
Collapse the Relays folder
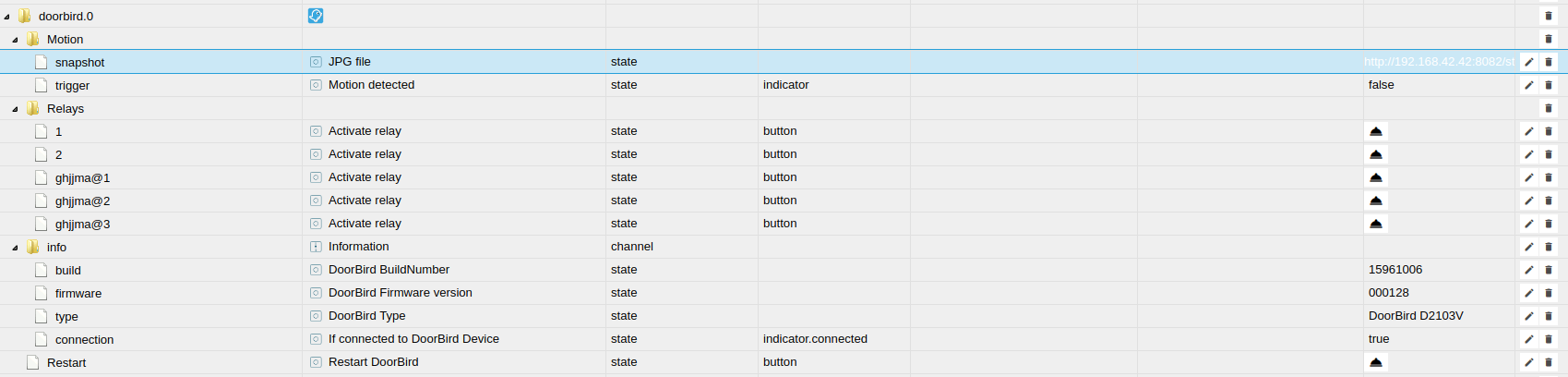pos(15,109)
